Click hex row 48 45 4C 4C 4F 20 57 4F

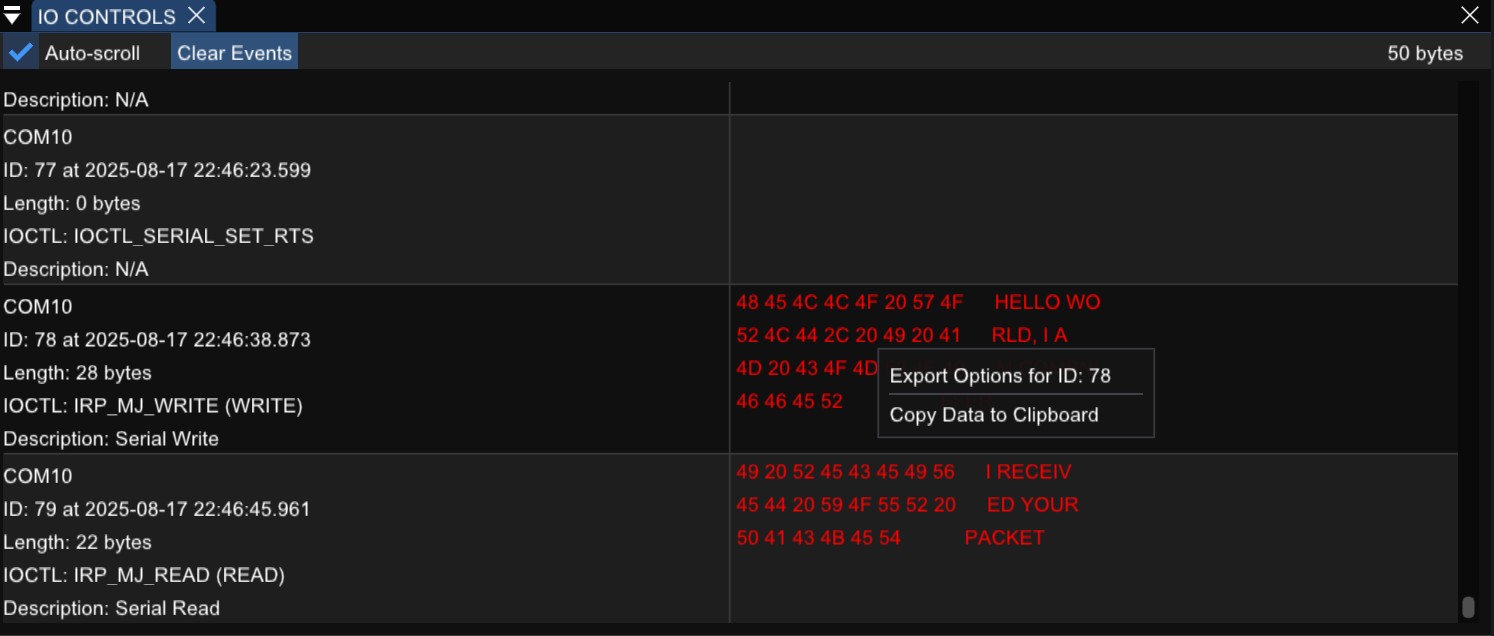(x=850, y=302)
